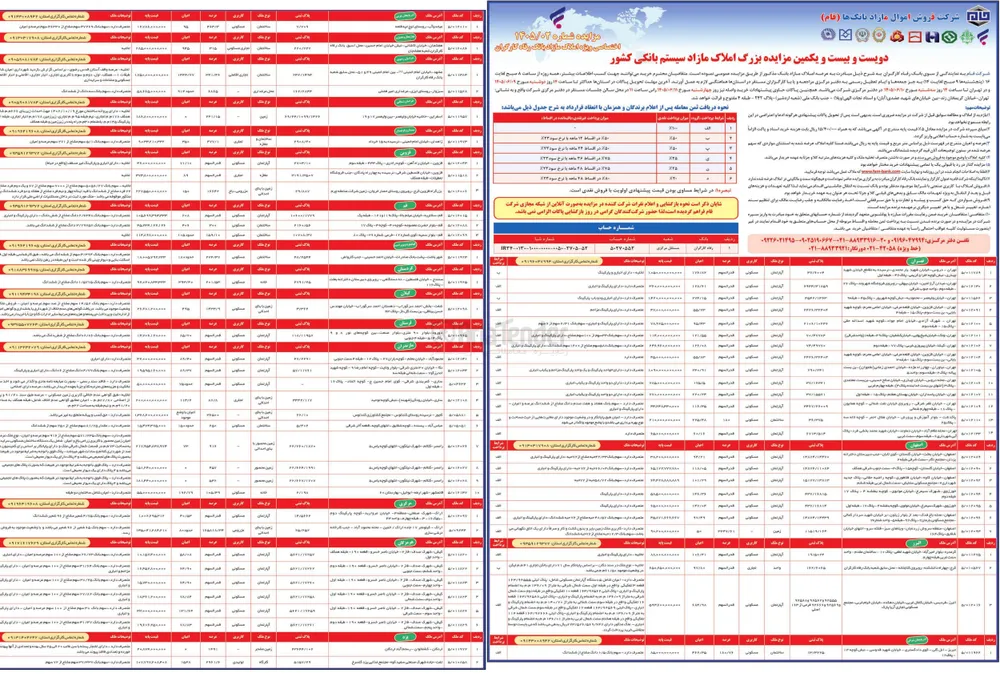Click the red headline about مزایده بزرگ املاک مازاد
This screenshot has height=674, width=1000.
point(749,59)
